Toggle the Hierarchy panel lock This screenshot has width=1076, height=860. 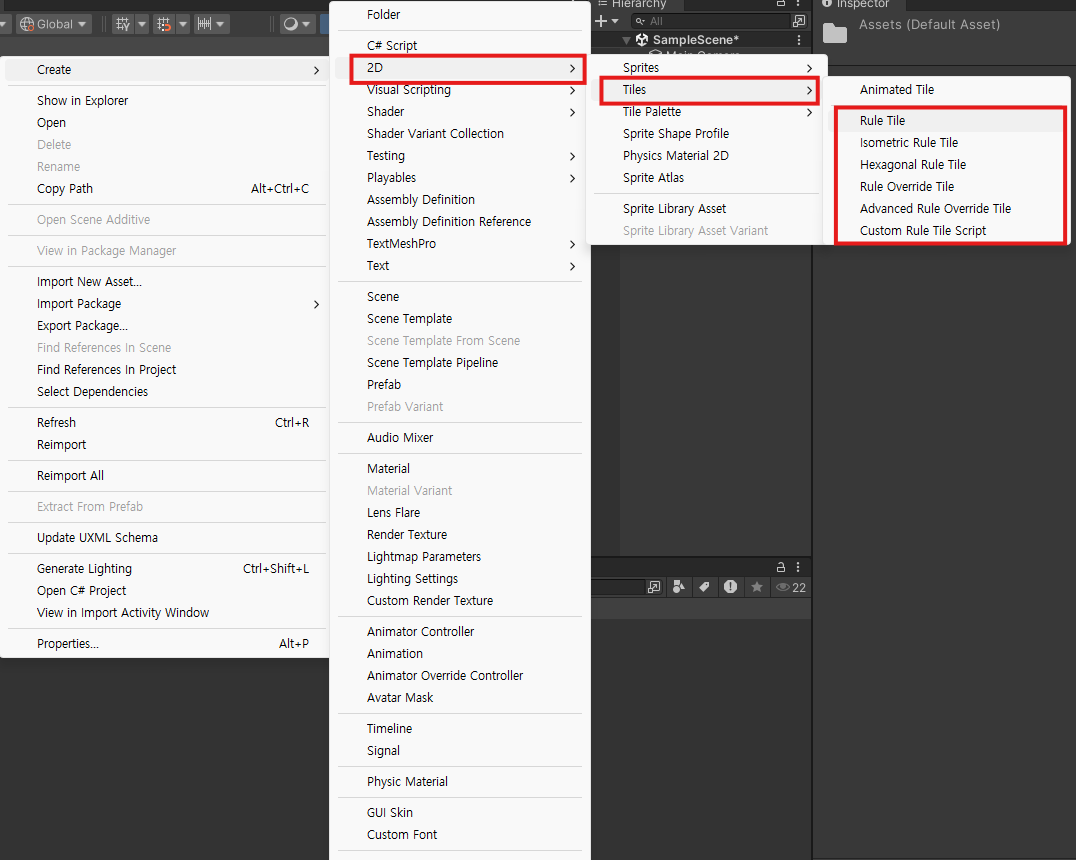781,3
